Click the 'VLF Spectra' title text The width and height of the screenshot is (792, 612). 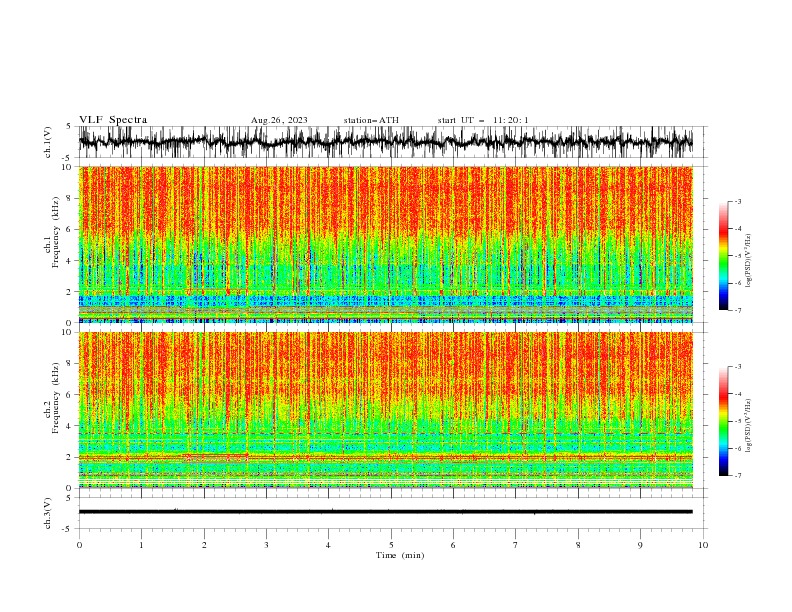coord(113,120)
